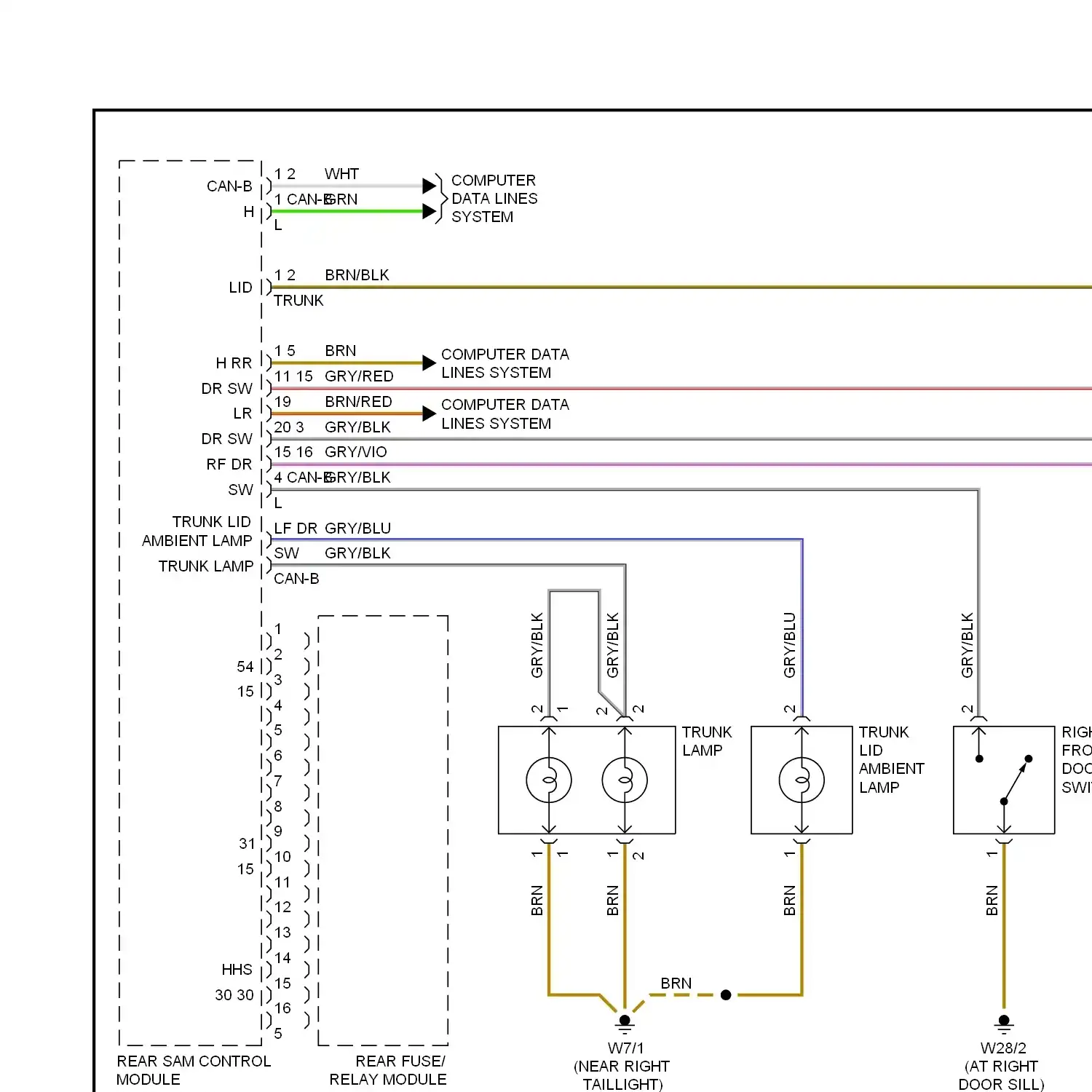
Task: Click the arrowhead on the green wire
Action: (430, 211)
